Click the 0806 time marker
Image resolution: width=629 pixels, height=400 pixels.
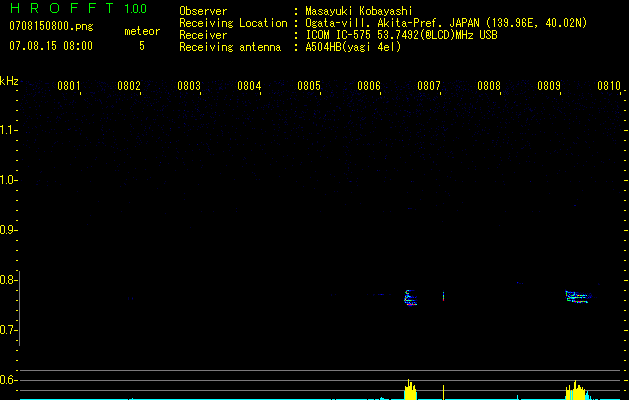click(369, 86)
